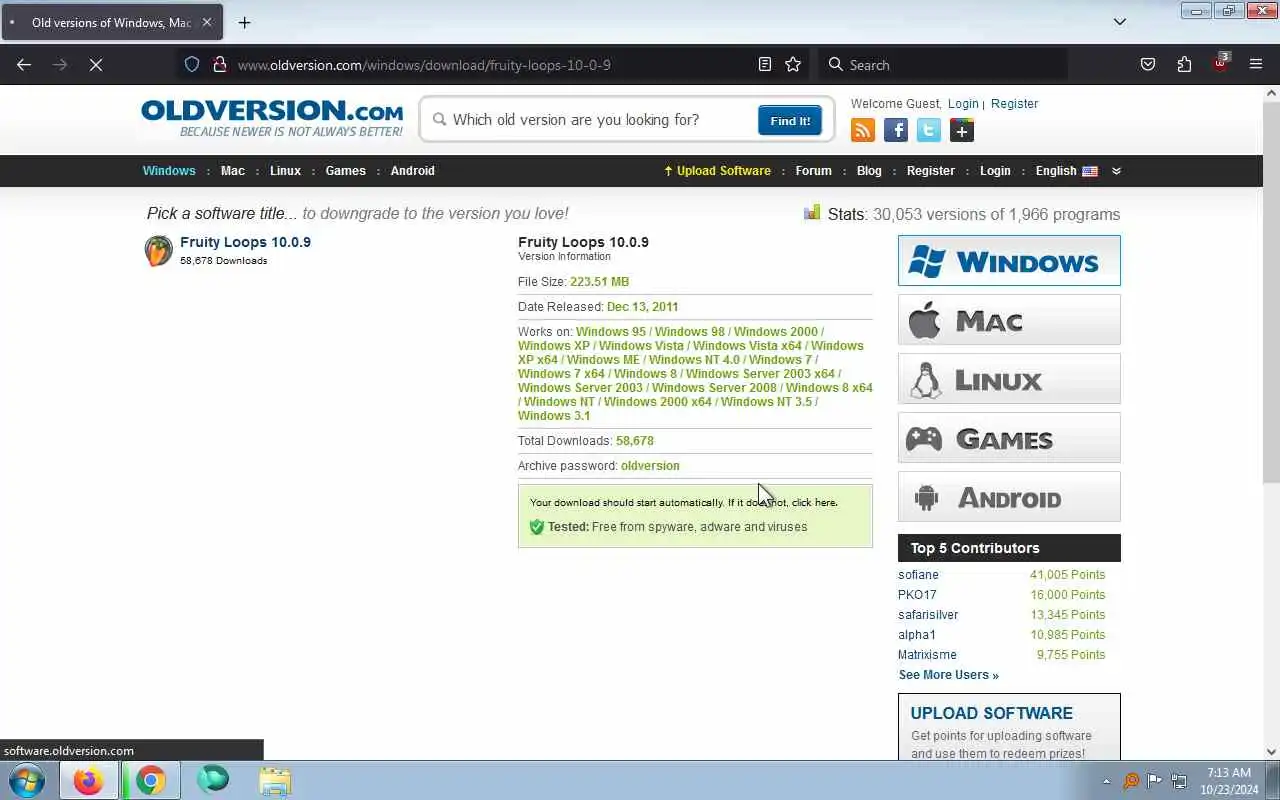The height and width of the screenshot is (800, 1280).
Task: Expand the language dropdown arrow
Action: (x=1116, y=171)
